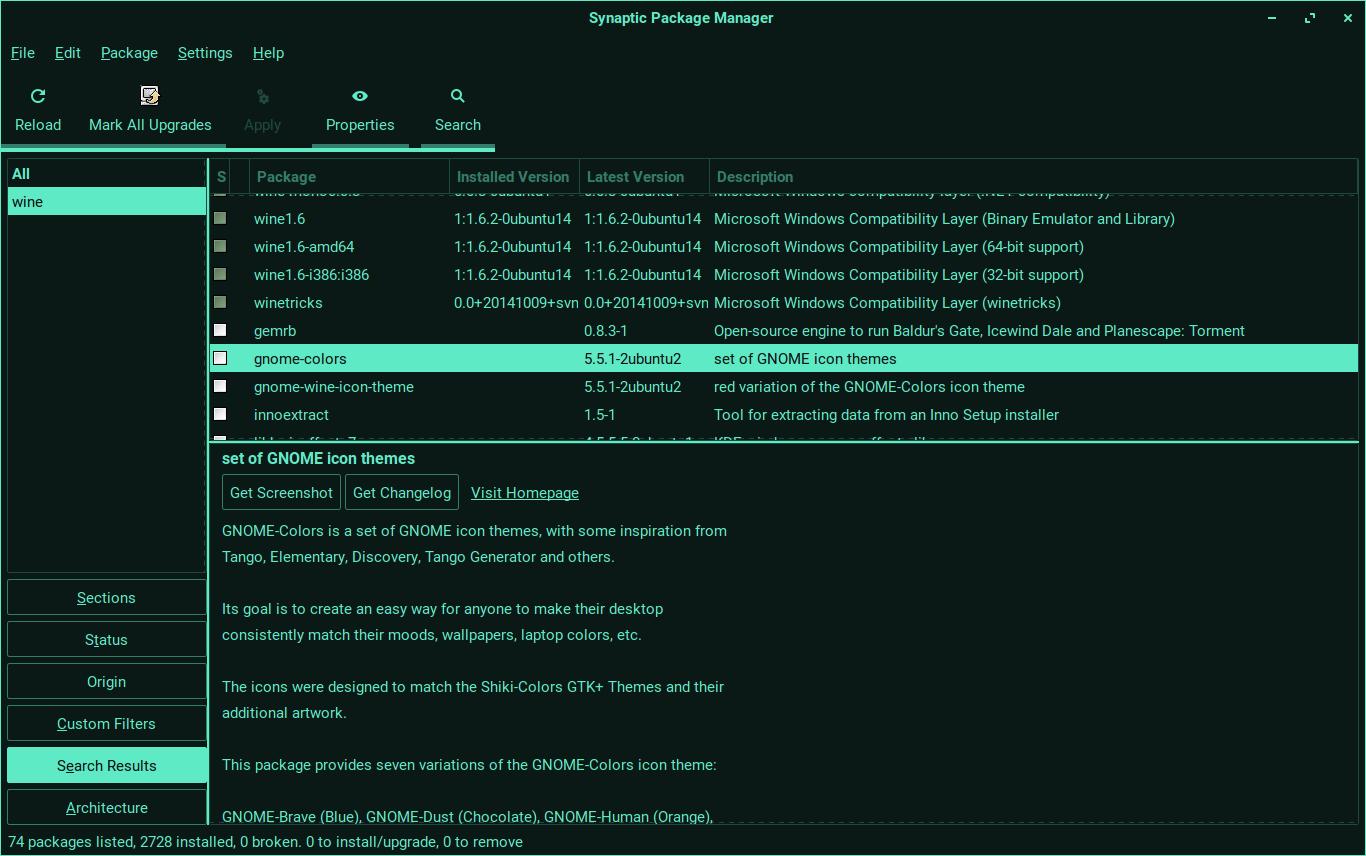The height and width of the screenshot is (856, 1366).
Task: Sort by the Latest Version column header
Action: (x=635, y=177)
